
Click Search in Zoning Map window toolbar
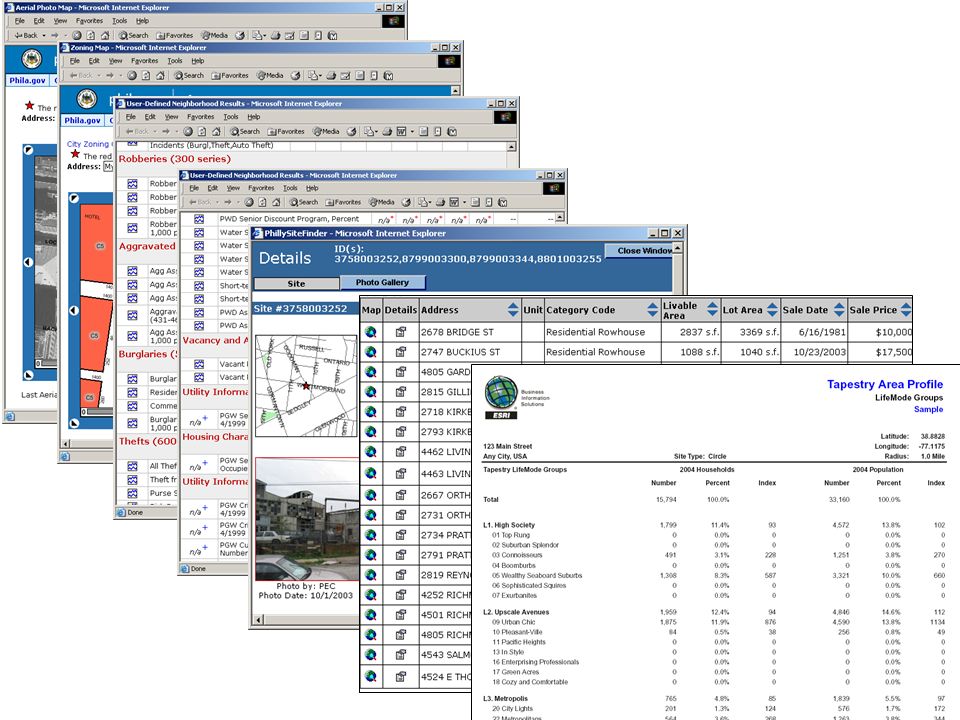(189, 75)
